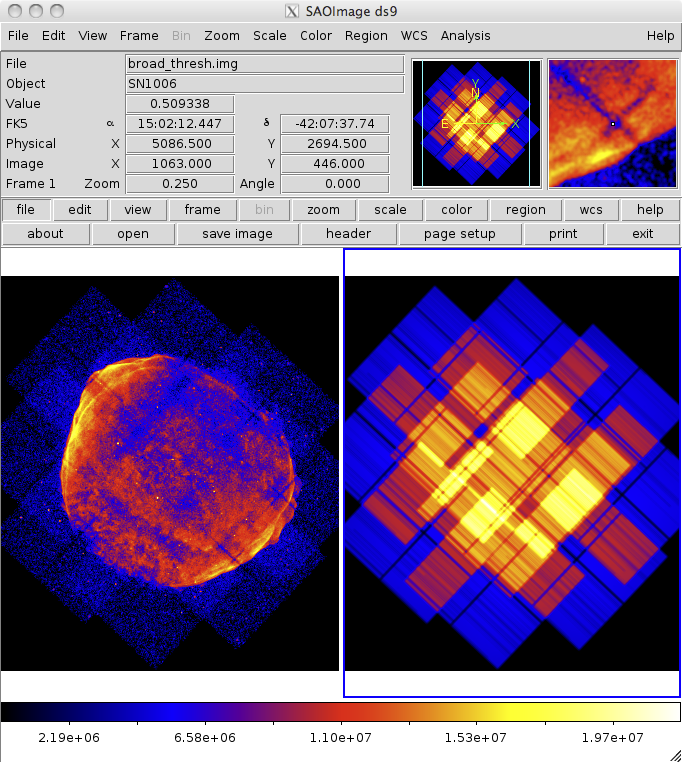Select the left SN1006 supernova image frame
Screen dimensions: 682x762
(170, 473)
